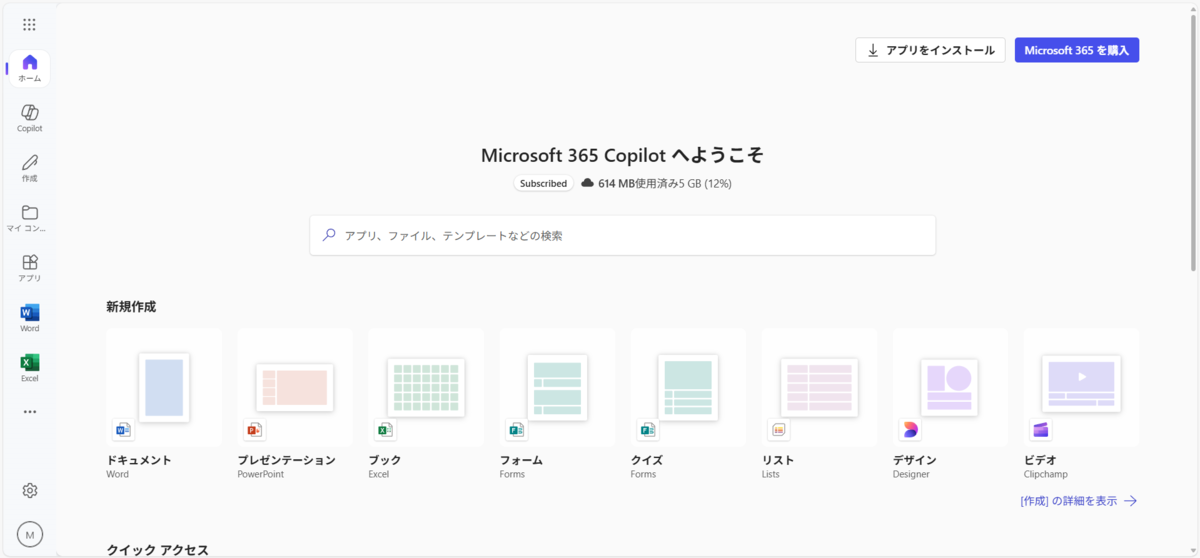Image resolution: width=1200 pixels, height=558 pixels.
Task: Click the ドキュメント label text
Action: pos(139,460)
